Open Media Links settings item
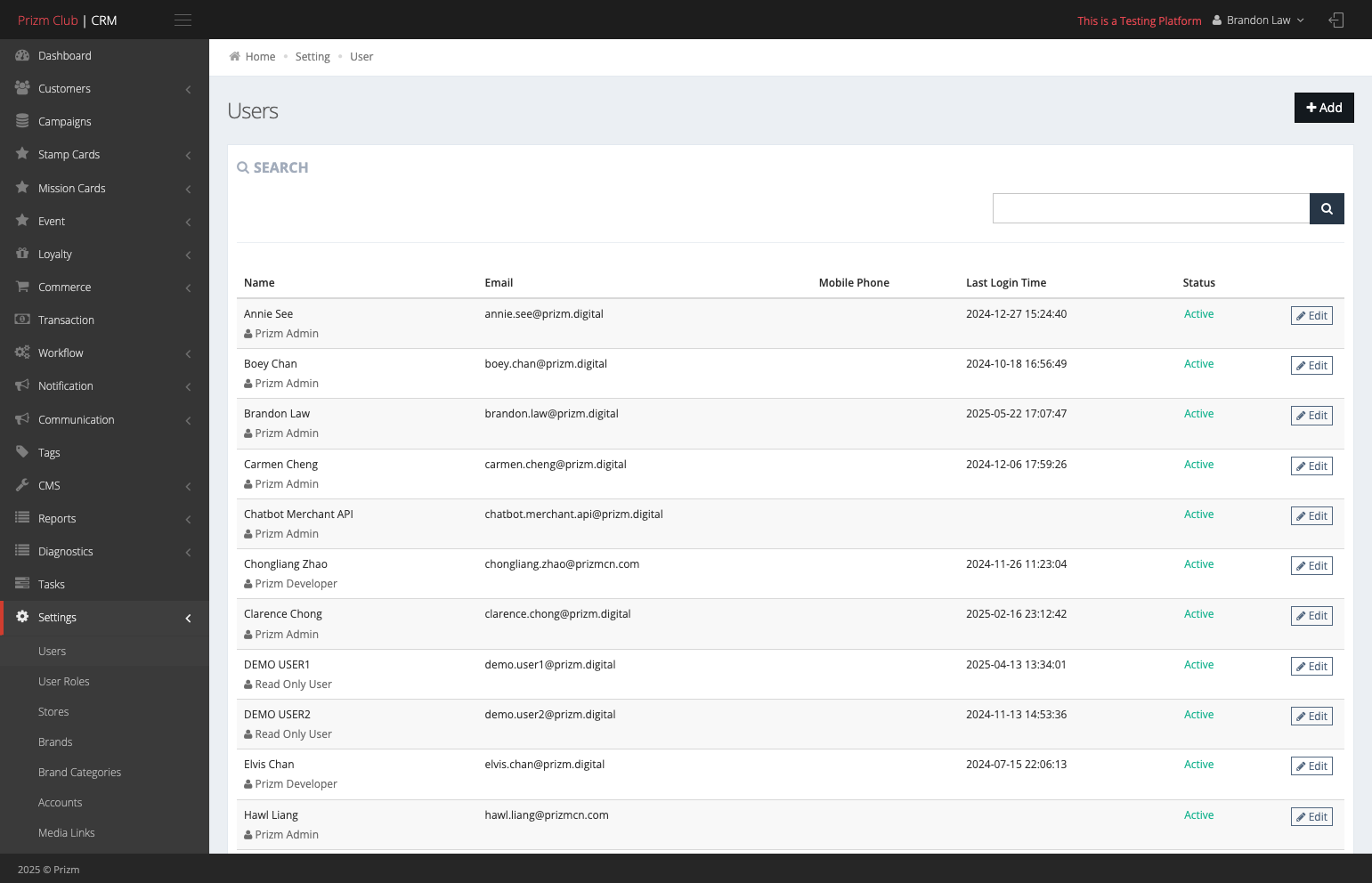Image resolution: width=1372 pixels, height=883 pixels. pyautogui.click(x=67, y=832)
